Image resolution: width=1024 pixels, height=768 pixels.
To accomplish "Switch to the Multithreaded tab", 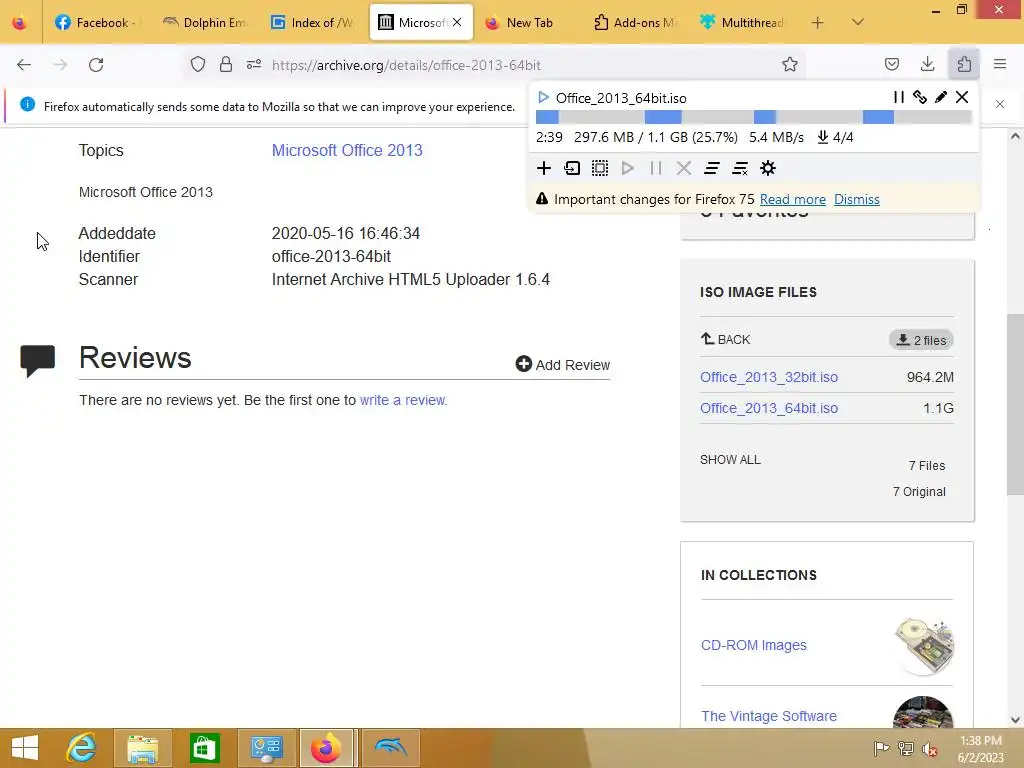I will [743, 22].
